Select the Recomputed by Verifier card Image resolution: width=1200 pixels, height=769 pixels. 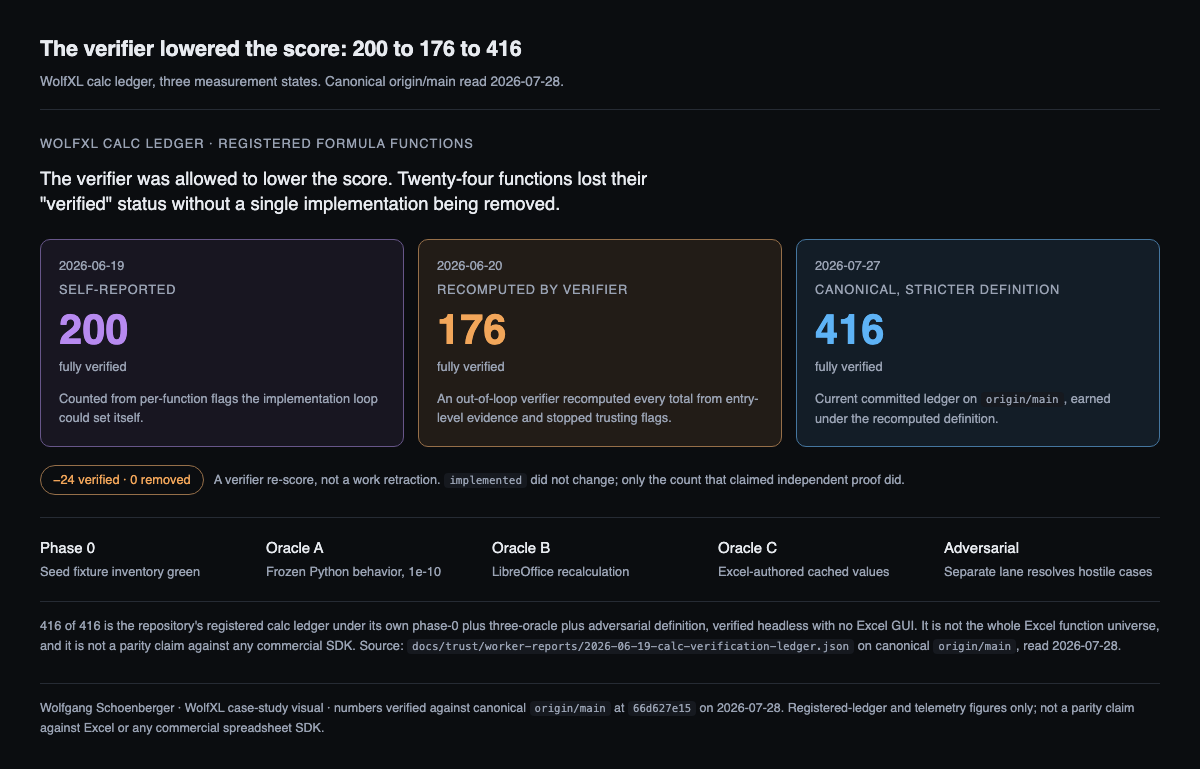point(600,343)
